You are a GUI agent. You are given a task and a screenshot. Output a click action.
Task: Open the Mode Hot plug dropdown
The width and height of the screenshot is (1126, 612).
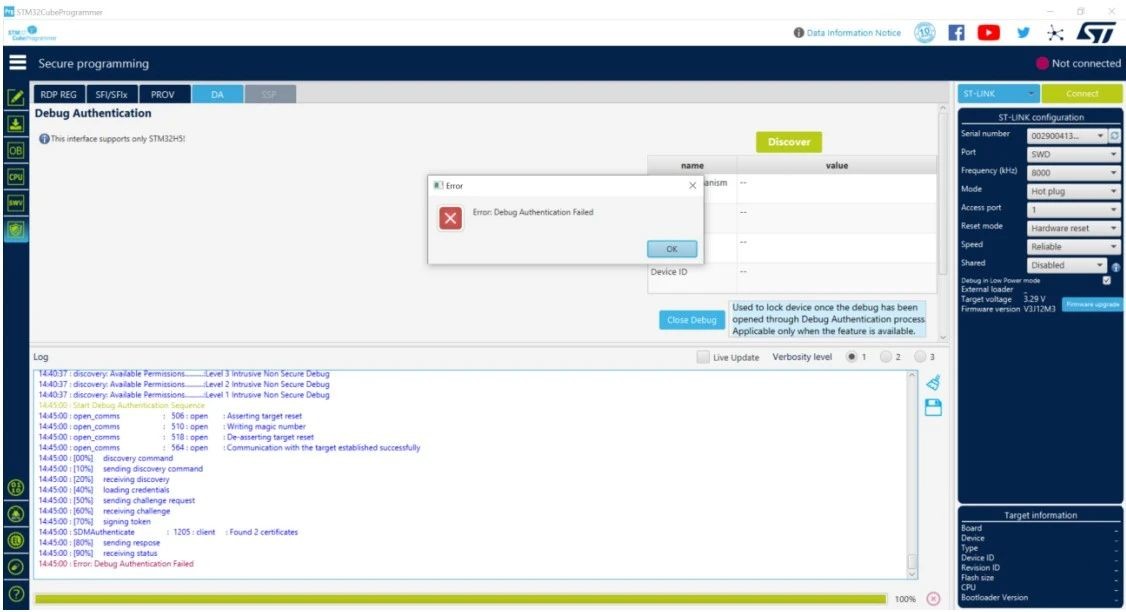point(1073,192)
